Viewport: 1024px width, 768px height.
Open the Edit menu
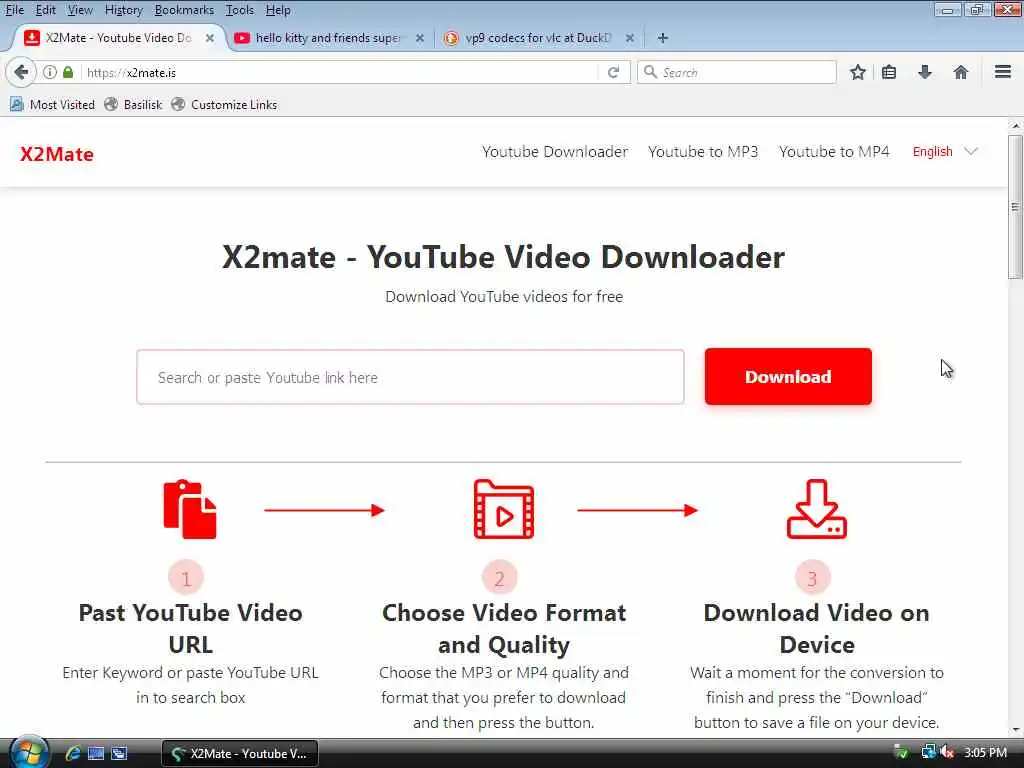(46, 10)
